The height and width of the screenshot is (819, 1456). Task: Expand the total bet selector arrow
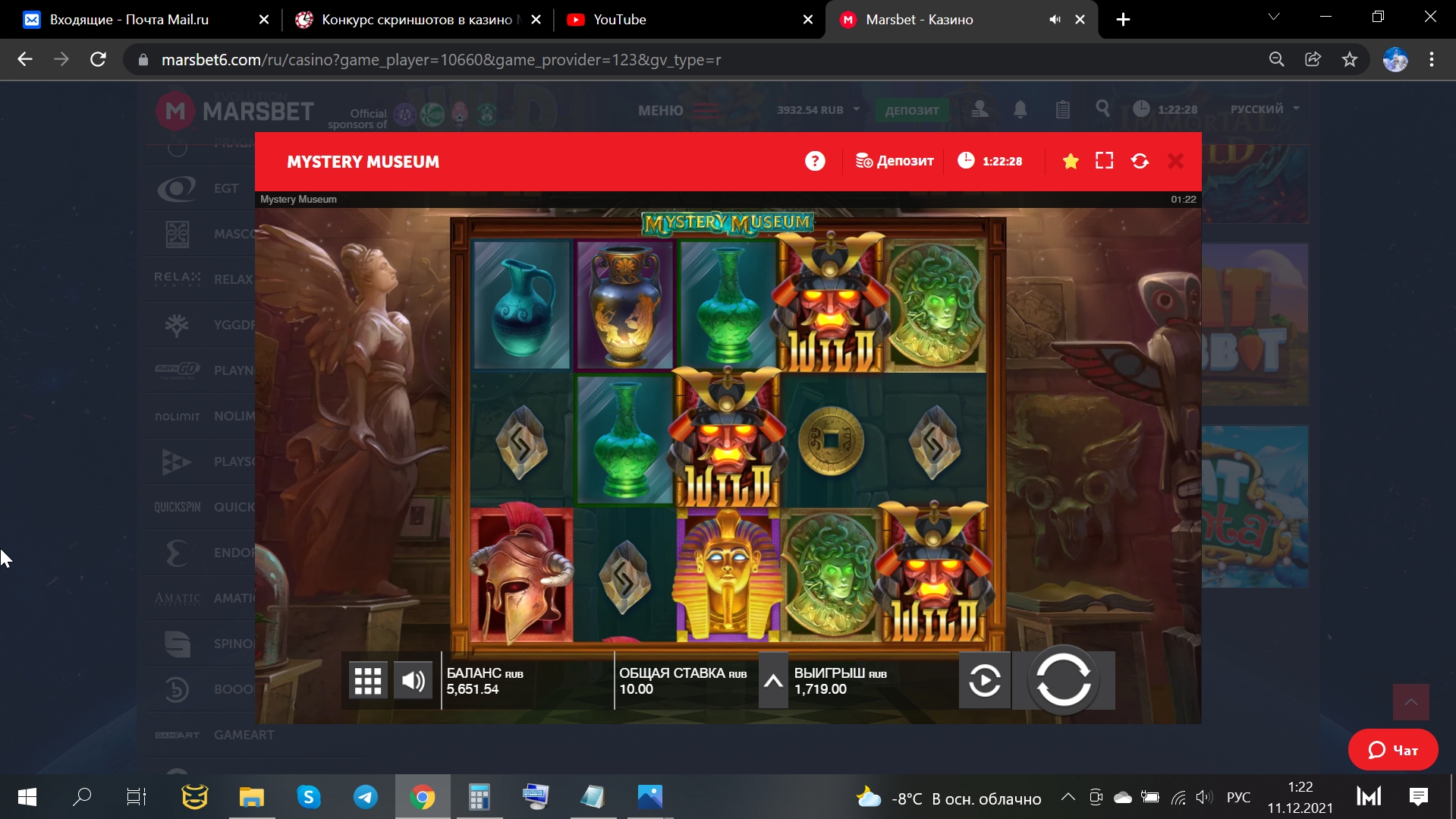[773, 681]
